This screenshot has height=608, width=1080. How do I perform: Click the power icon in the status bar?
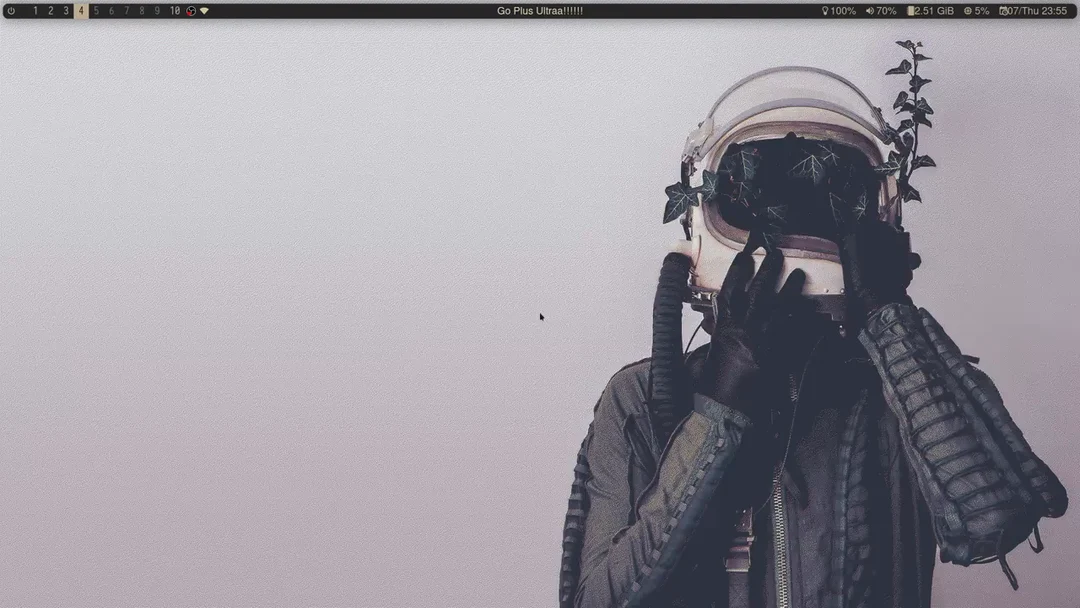[x=11, y=10]
